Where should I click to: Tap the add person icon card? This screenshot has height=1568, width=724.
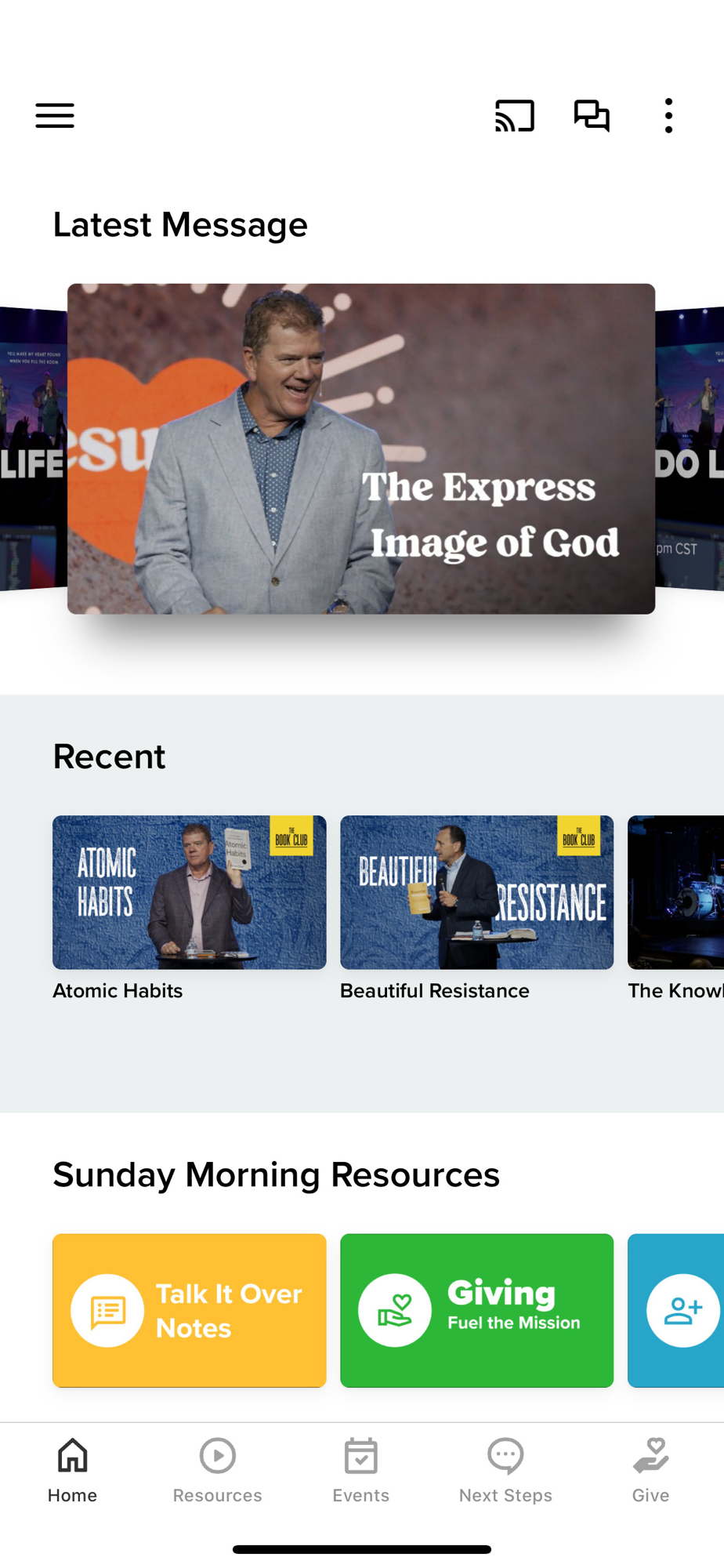click(676, 1310)
